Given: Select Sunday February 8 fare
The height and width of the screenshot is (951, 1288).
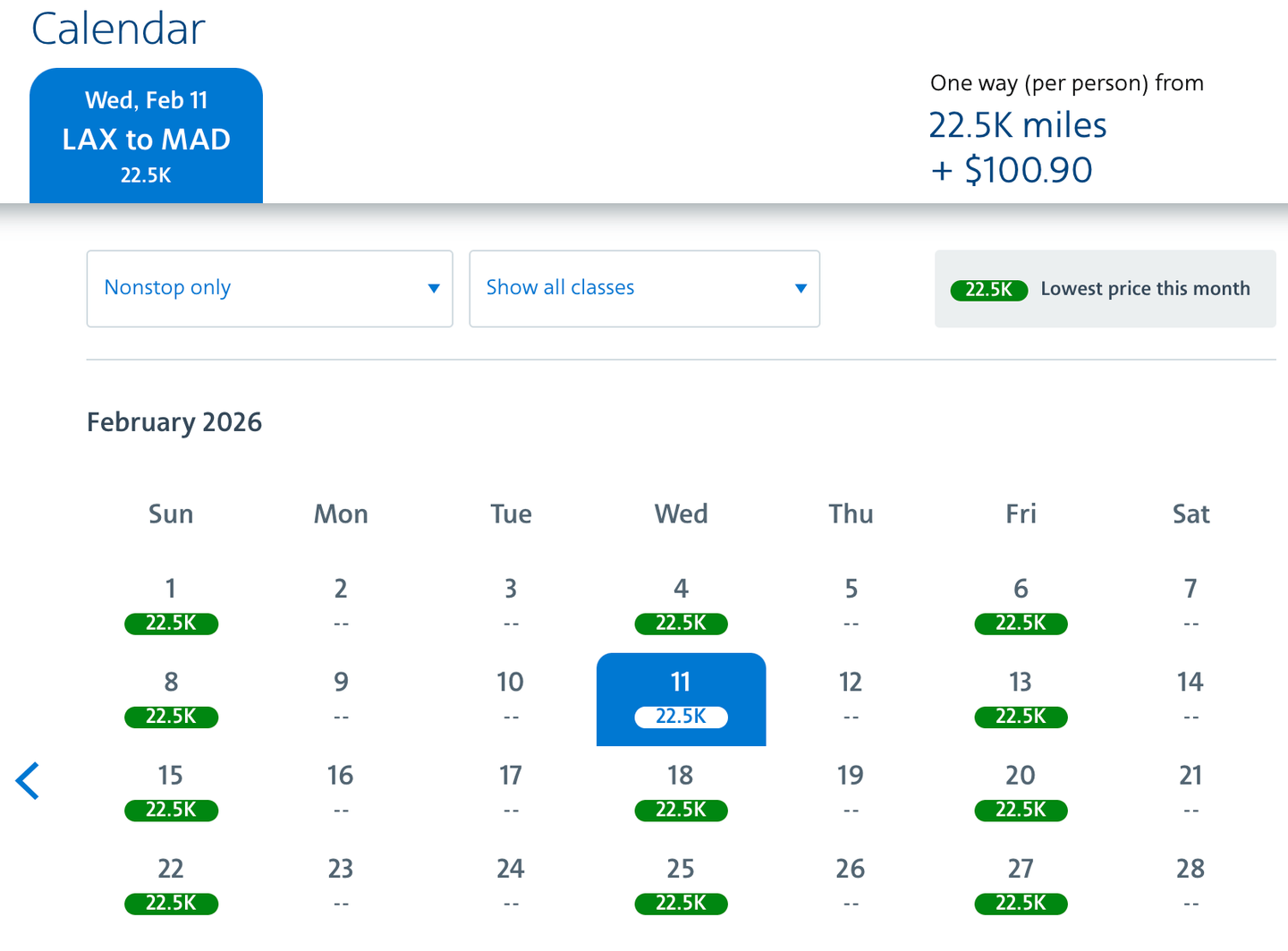Looking at the screenshot, I should click(x=171, y=700).
